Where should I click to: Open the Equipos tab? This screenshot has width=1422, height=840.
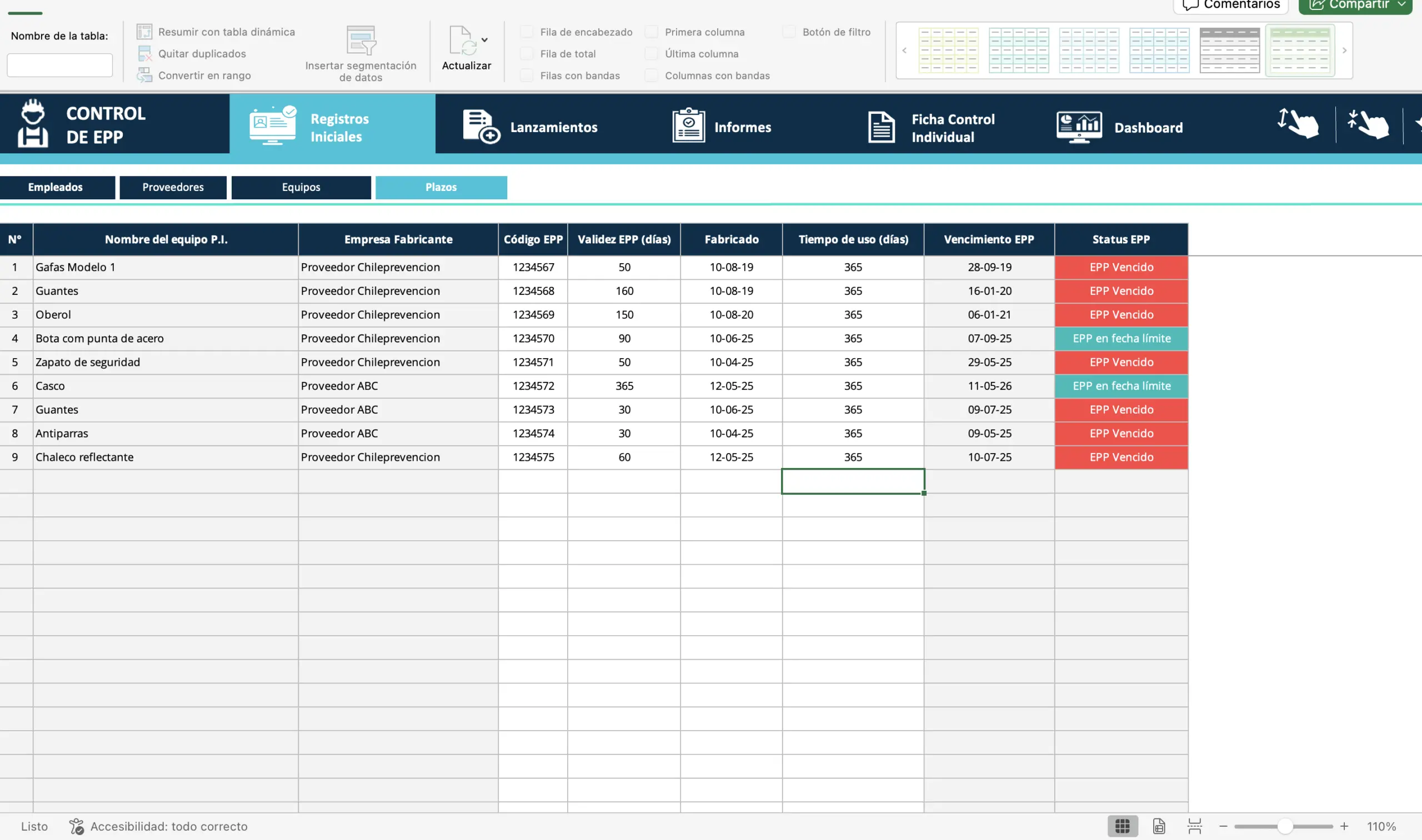coord(301,187)
